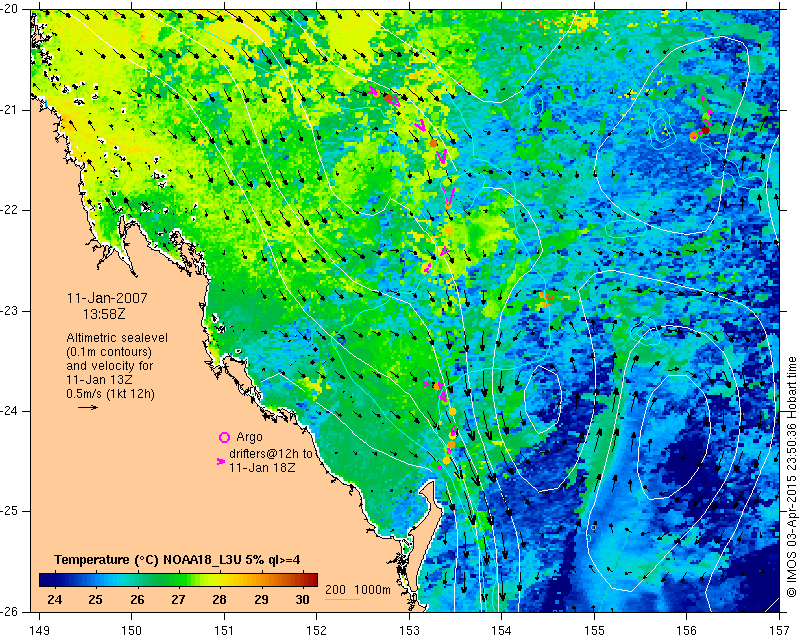Click the "Altimetric sealevel" caption line
800x640 pixels.
[117, 338]
